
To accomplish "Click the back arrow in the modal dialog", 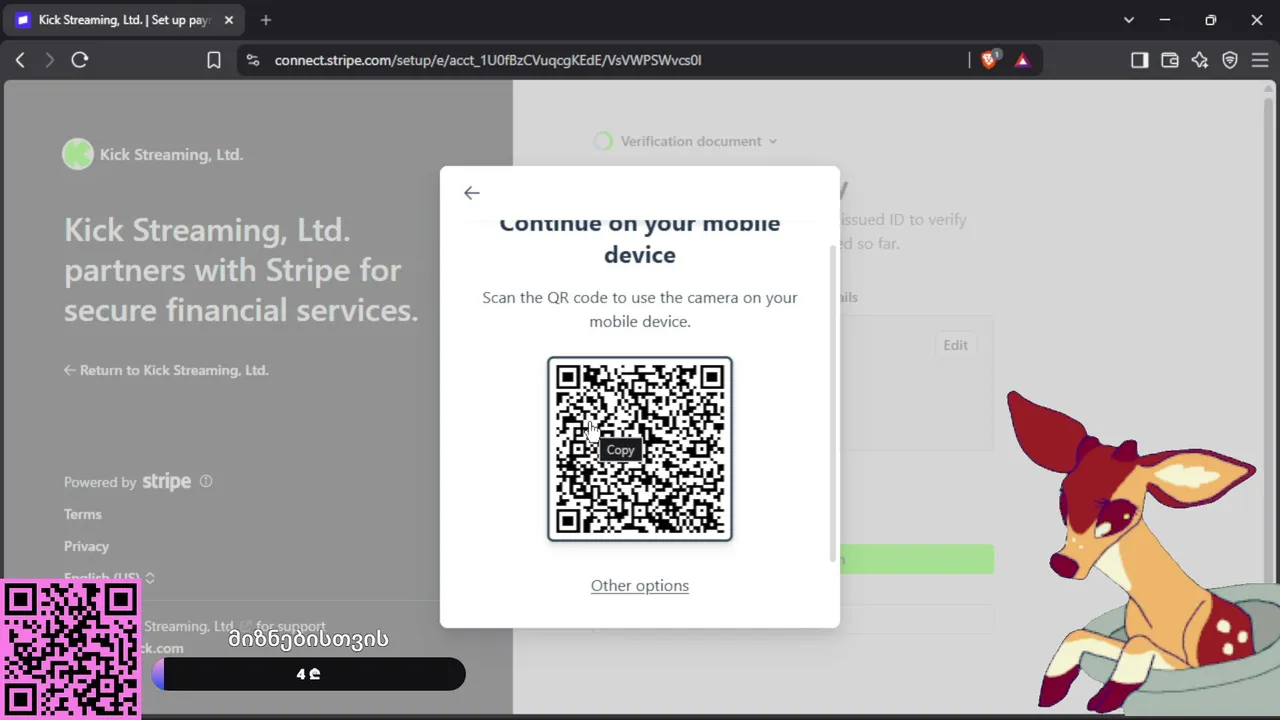I will coord(472,193).
